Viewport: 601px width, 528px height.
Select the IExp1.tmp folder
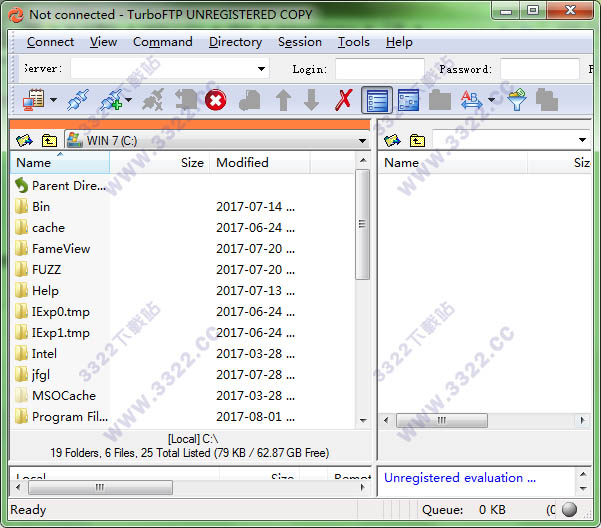[52, 333]
